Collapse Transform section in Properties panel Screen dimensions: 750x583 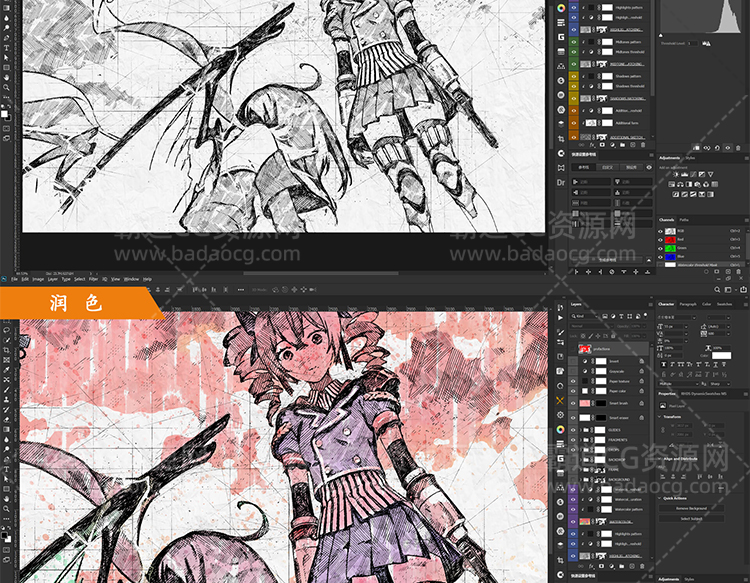tap(660, 417)
